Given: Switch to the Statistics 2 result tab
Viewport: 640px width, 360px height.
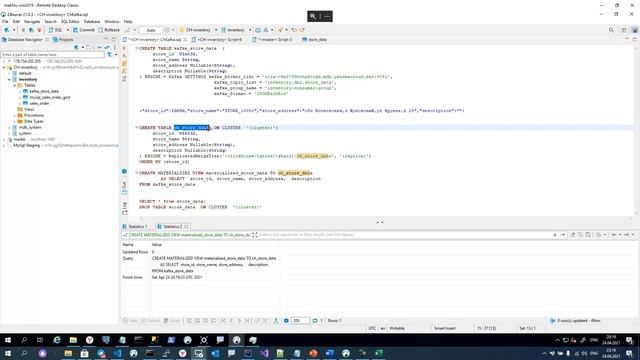Looking at the screenshot, I should pos(173,227).
